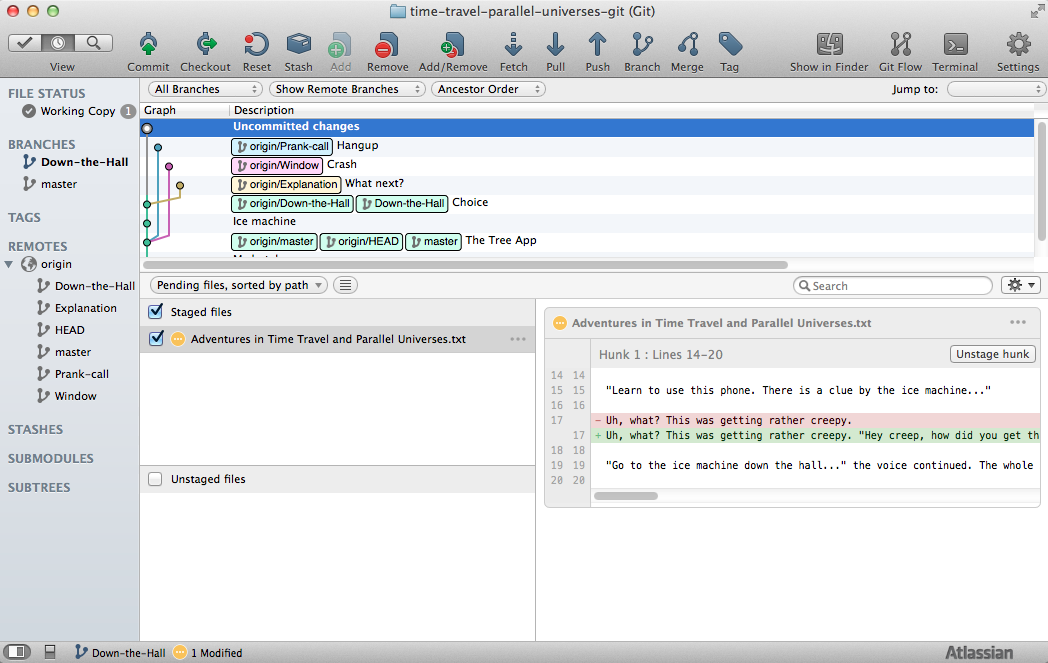
Task: Create a new branch via Branch icon
Action: (642, 45)
